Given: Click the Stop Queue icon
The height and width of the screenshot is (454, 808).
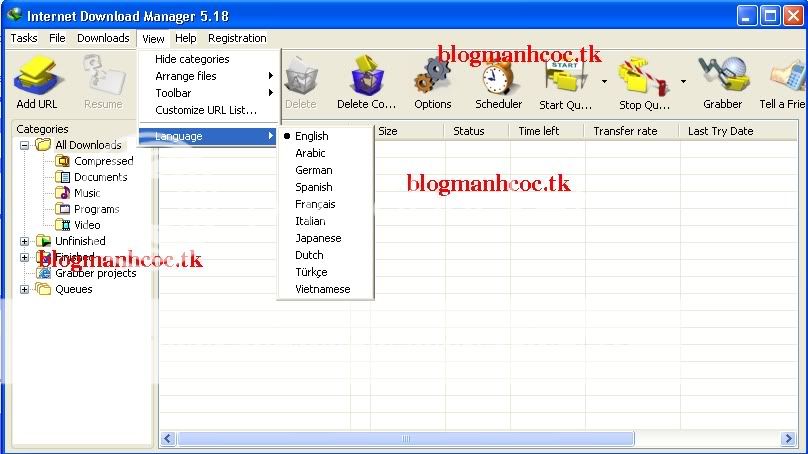Looking at the screenshot, I should (644, 77).
